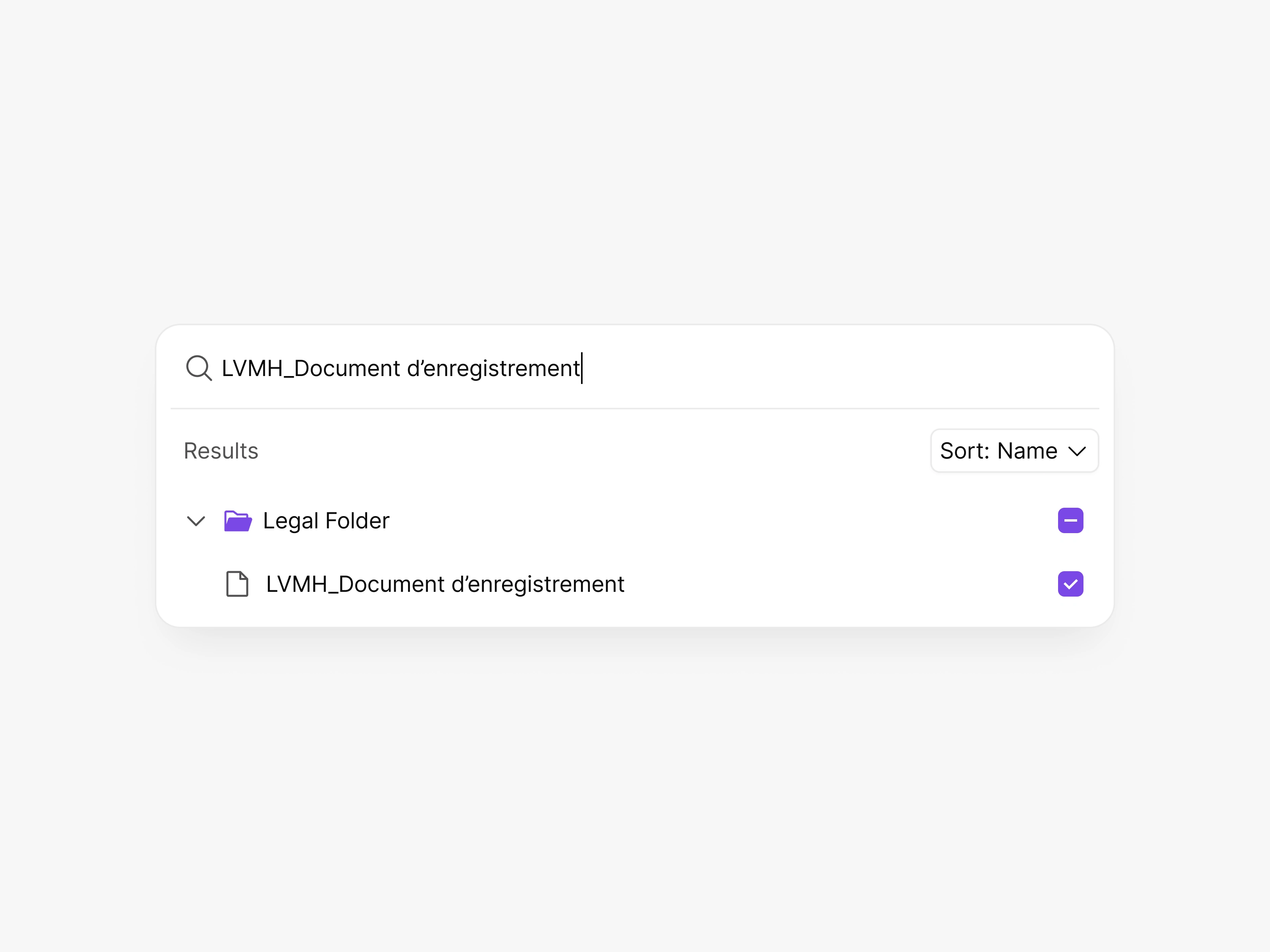Place the cursor at the end of the search text
The image size is (1270, 952).
[x=581, y=369]
